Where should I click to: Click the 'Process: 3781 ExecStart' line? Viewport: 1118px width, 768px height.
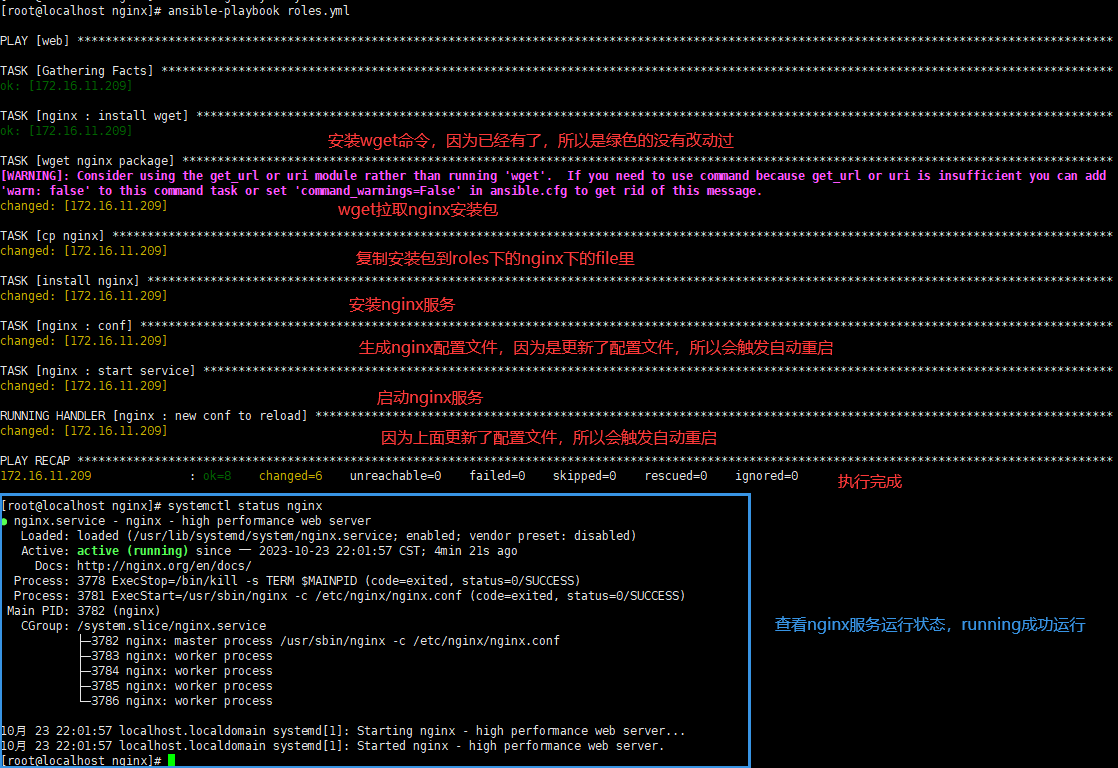click(x=349, y=595)
